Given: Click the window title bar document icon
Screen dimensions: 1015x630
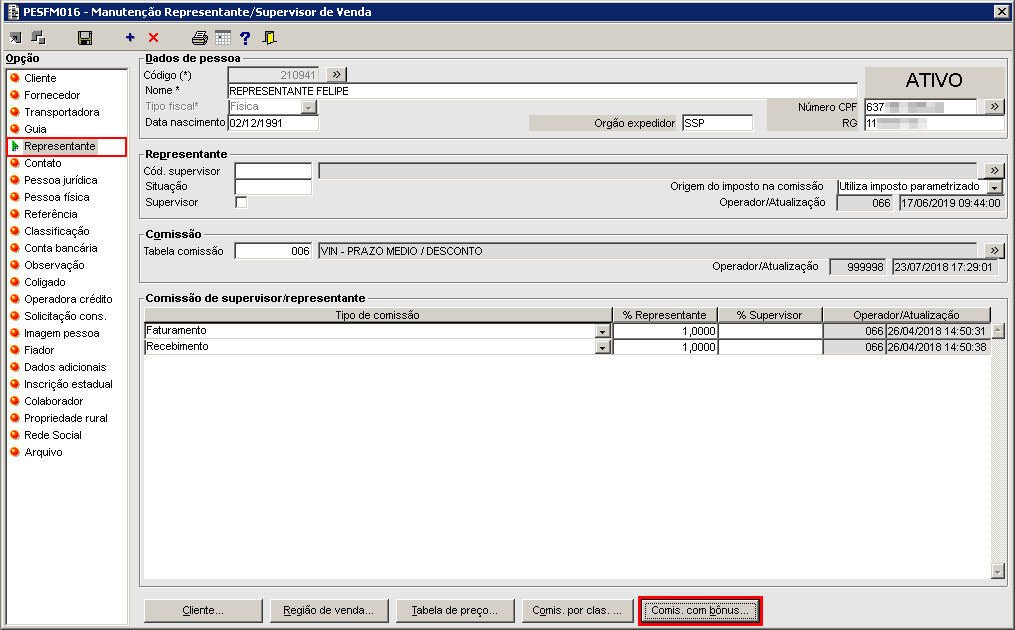Looking at the screenshot, I should [x=13, y=12].
